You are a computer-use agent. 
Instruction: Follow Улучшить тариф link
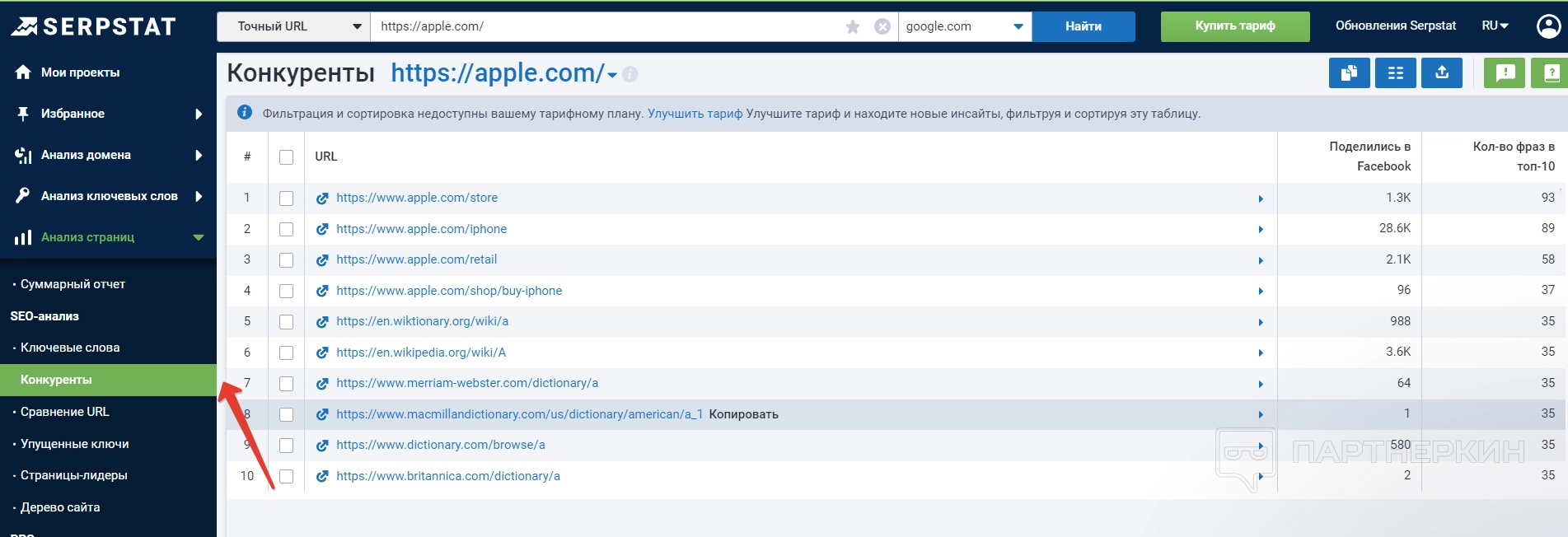tap(695, 114)
